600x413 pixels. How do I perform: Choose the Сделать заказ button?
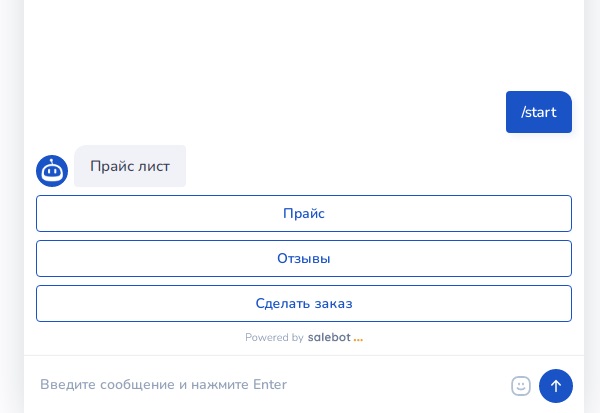click(304, 303)
